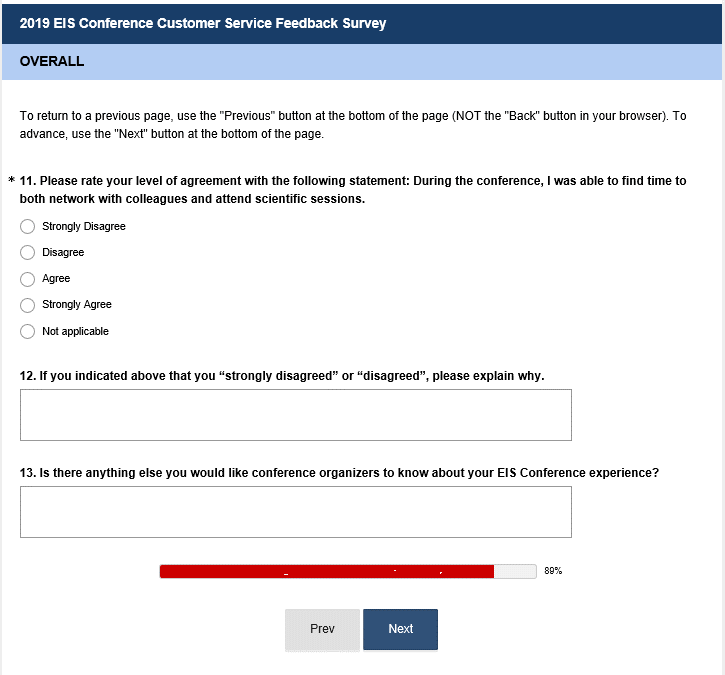Pick the Strongly Agree radio button
The width and height of the screenshot is (725, 675).
[28, 305]
